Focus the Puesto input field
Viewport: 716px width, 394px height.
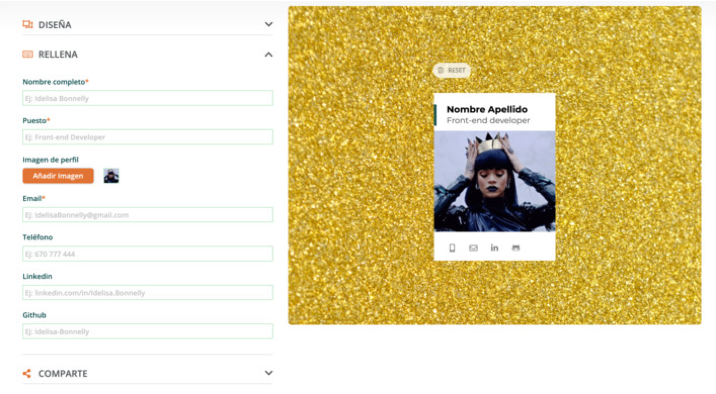[147, 137]
